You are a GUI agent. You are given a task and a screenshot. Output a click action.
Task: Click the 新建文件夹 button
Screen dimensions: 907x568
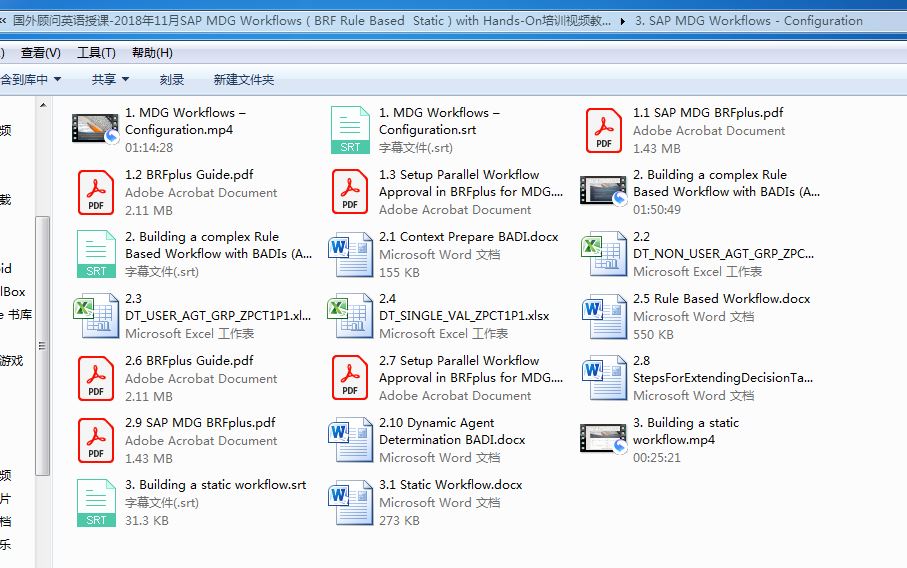pos(244,79)
